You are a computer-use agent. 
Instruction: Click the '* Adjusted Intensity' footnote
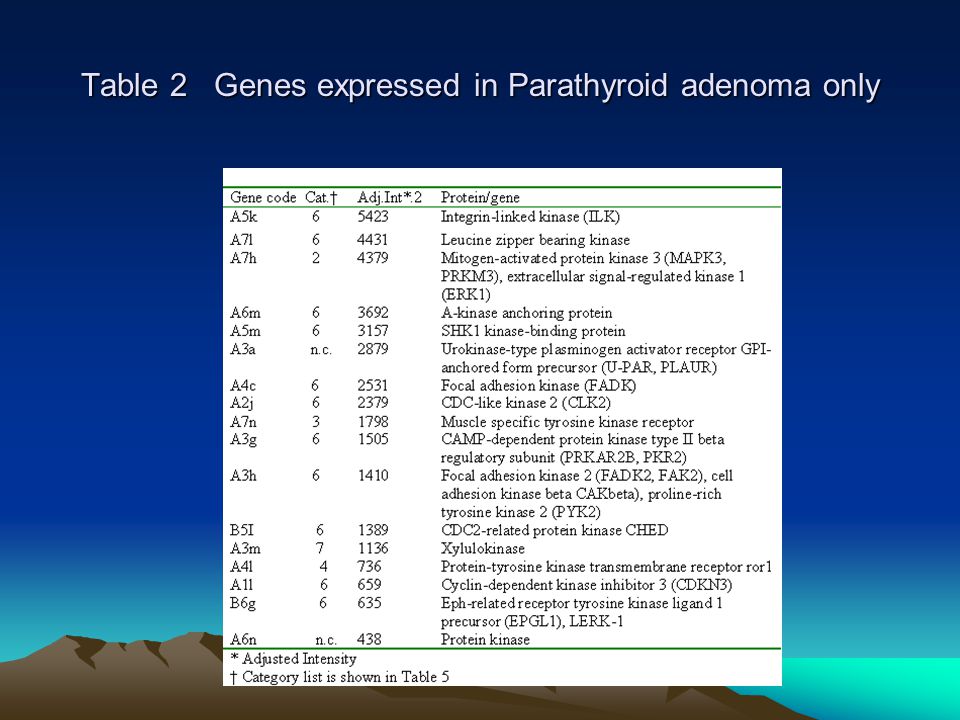pos(293,659)
